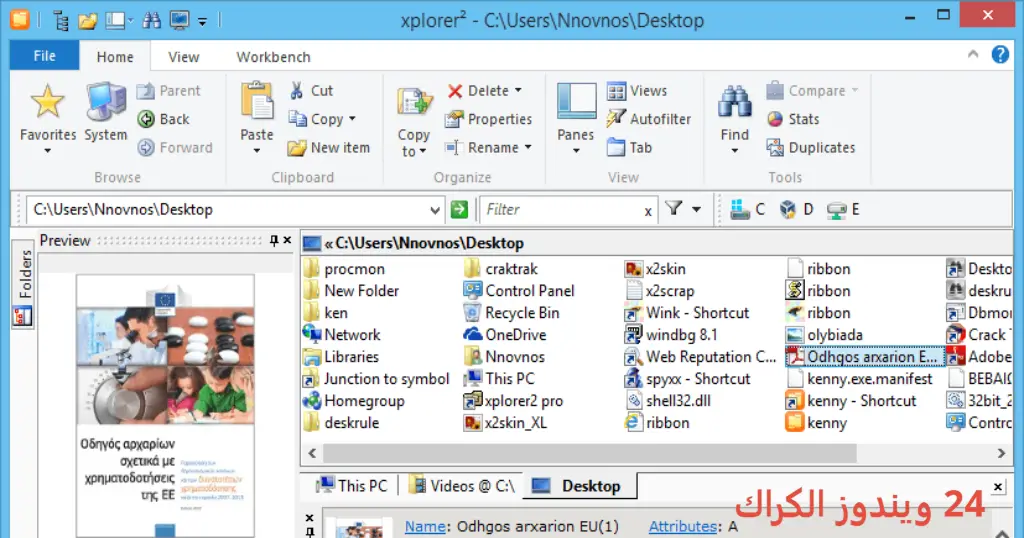Enable the Autofilter tool
The width and height of the screenshot is (1024, 538).
648,119
